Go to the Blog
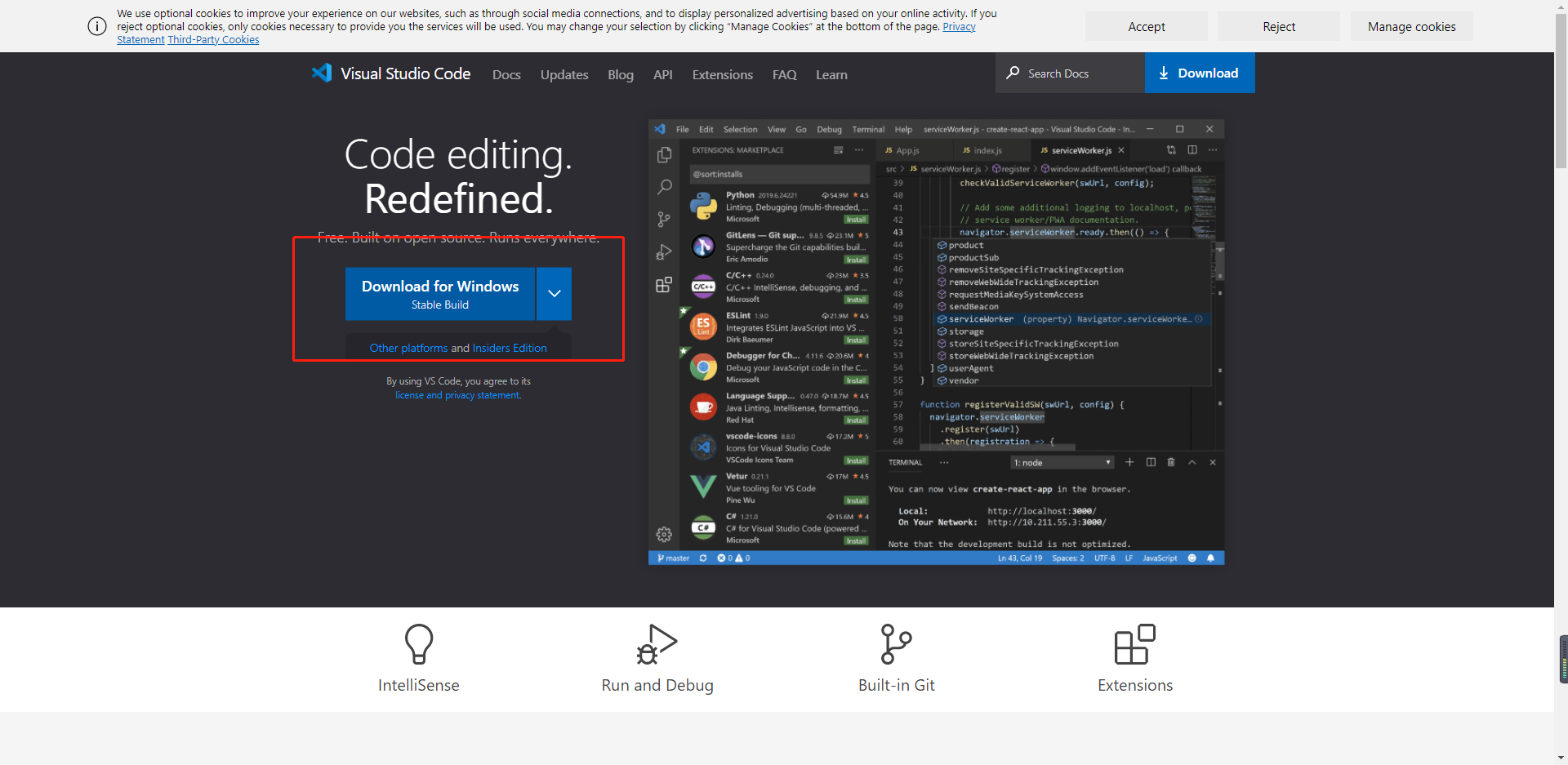The height and width of the screenshot is (765, 1568). point(621,74)
